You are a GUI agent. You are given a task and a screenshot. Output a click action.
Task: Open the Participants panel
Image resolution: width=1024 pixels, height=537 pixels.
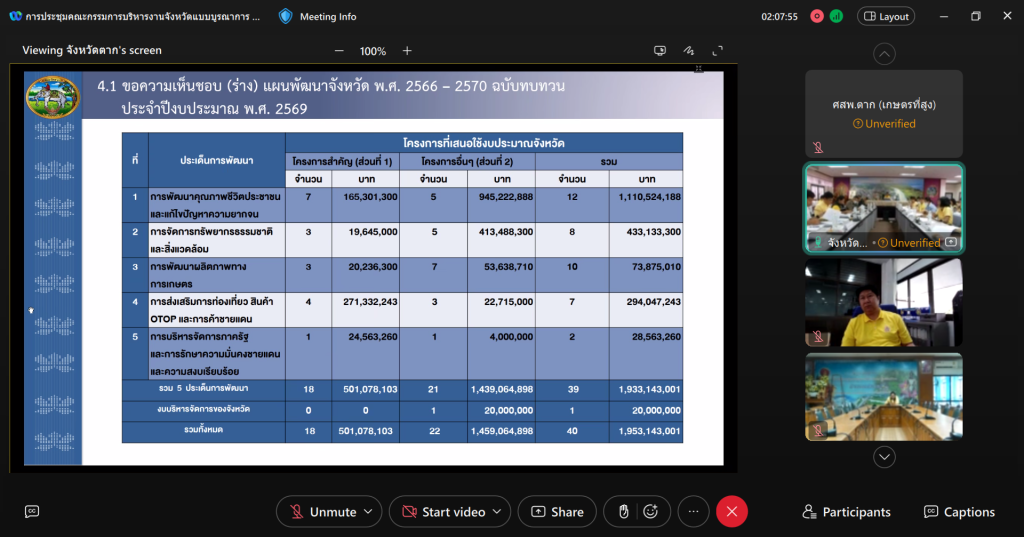(x=846, y=512)
